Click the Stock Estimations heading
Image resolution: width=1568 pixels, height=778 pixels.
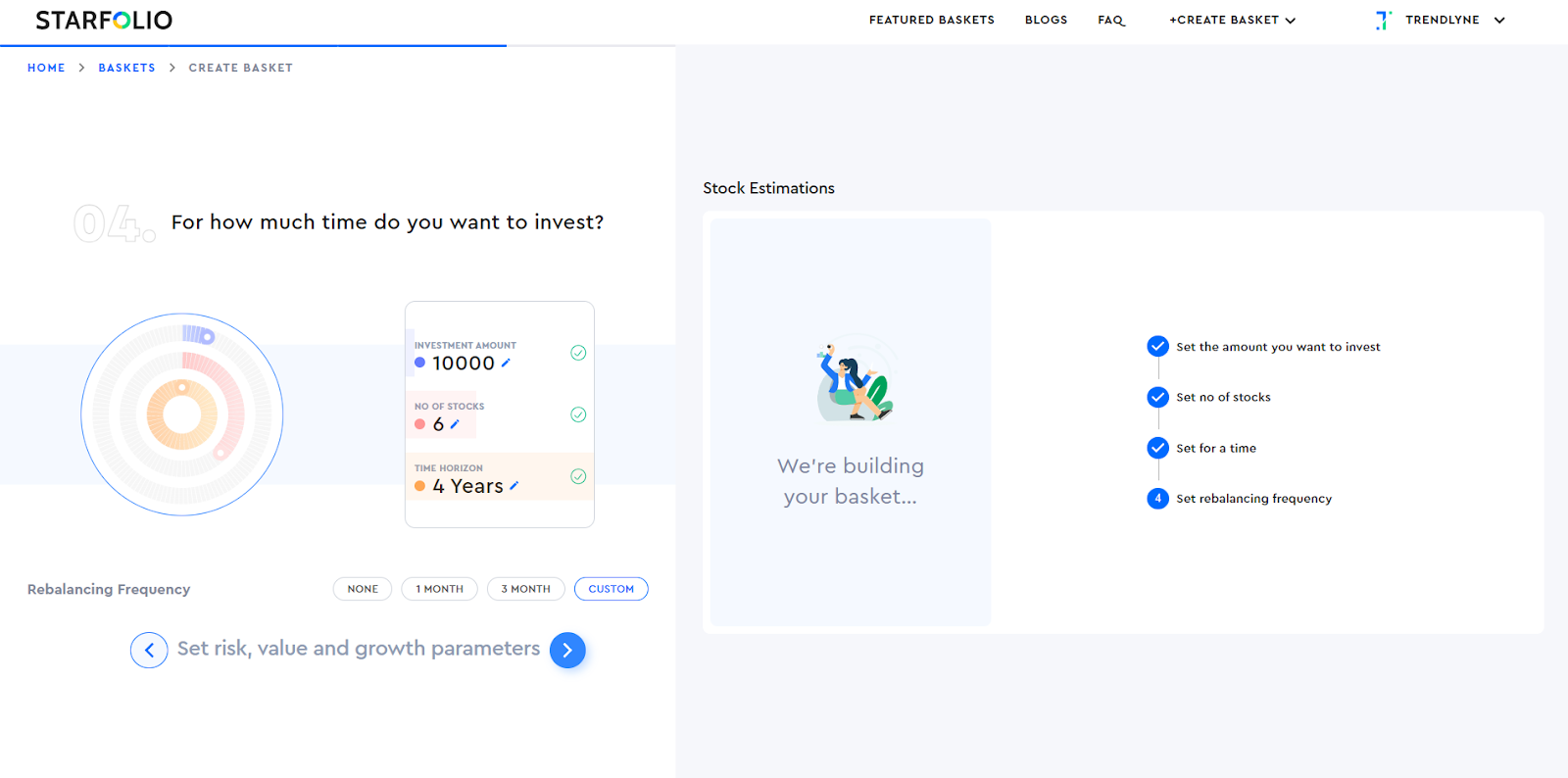pos(768,188)
